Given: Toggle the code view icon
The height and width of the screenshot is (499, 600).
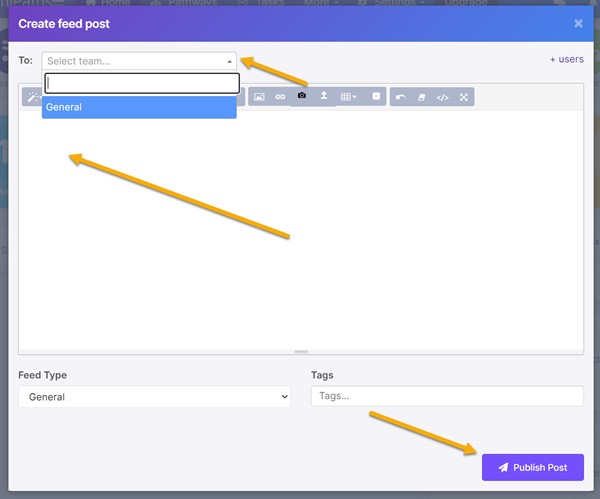Looking at the screenshot, I should pos(443,97).
